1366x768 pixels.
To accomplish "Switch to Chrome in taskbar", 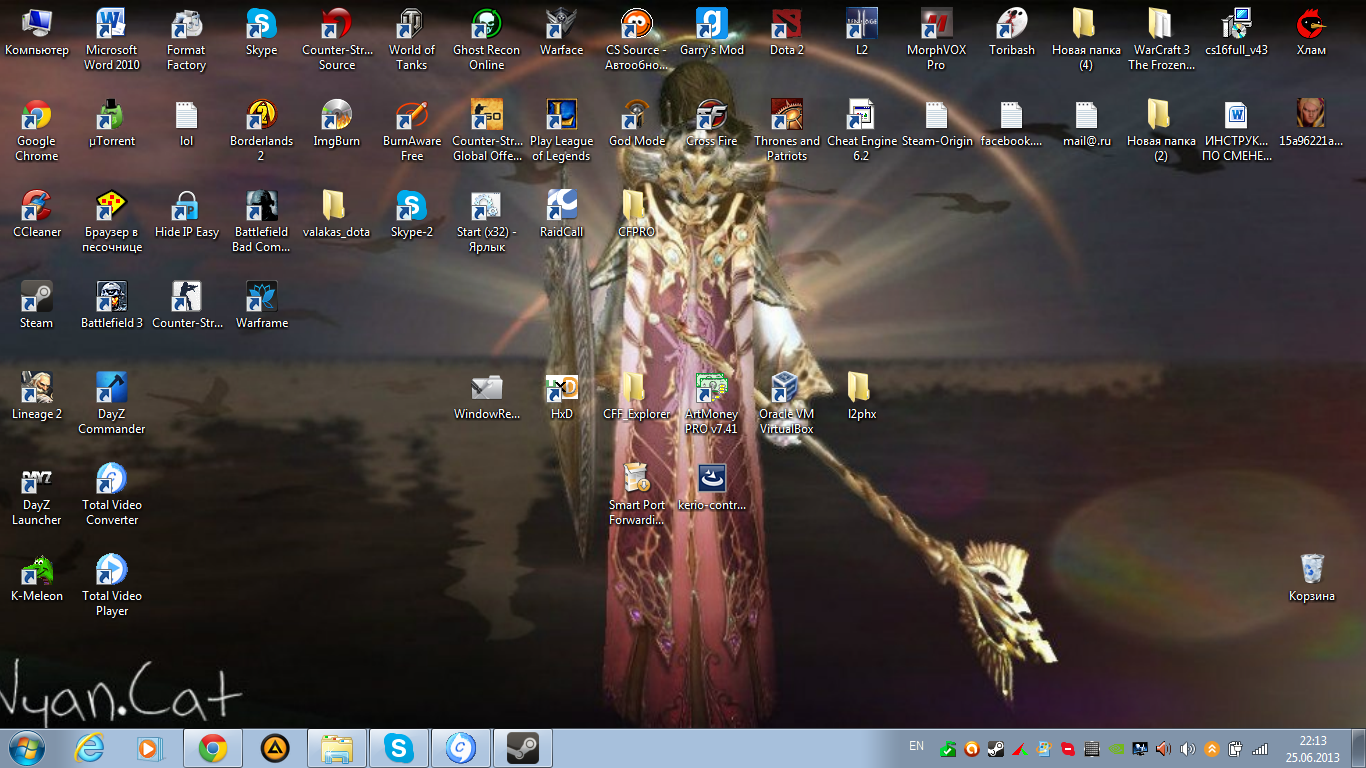I will tap(213, 748).
